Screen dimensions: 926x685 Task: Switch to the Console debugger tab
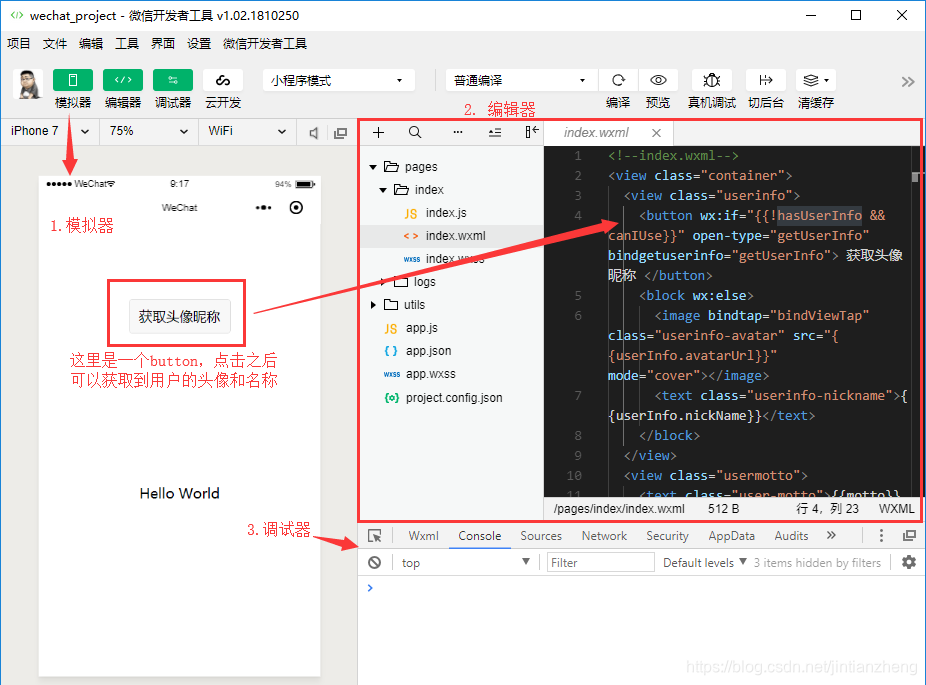pyautogui.click(x=480, y=536)
